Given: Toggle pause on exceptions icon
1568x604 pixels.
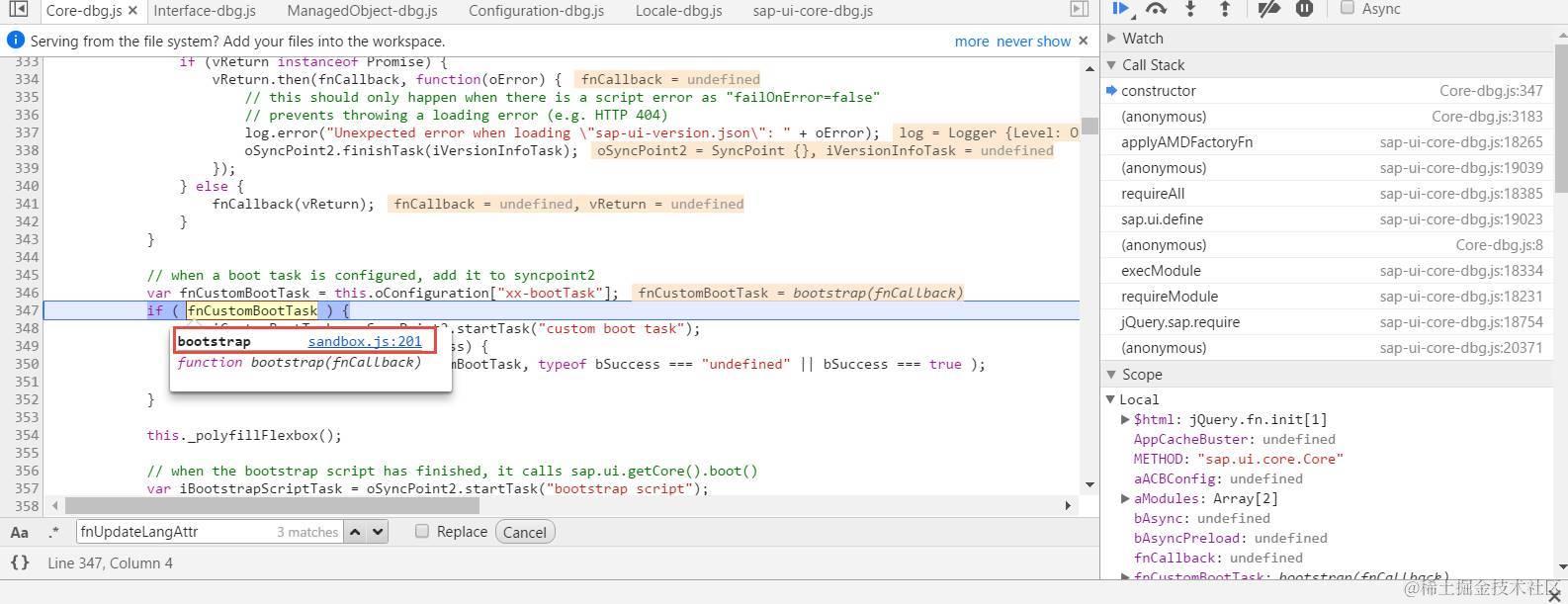Looking at the screenshot, I should [x=1304, y=9].
